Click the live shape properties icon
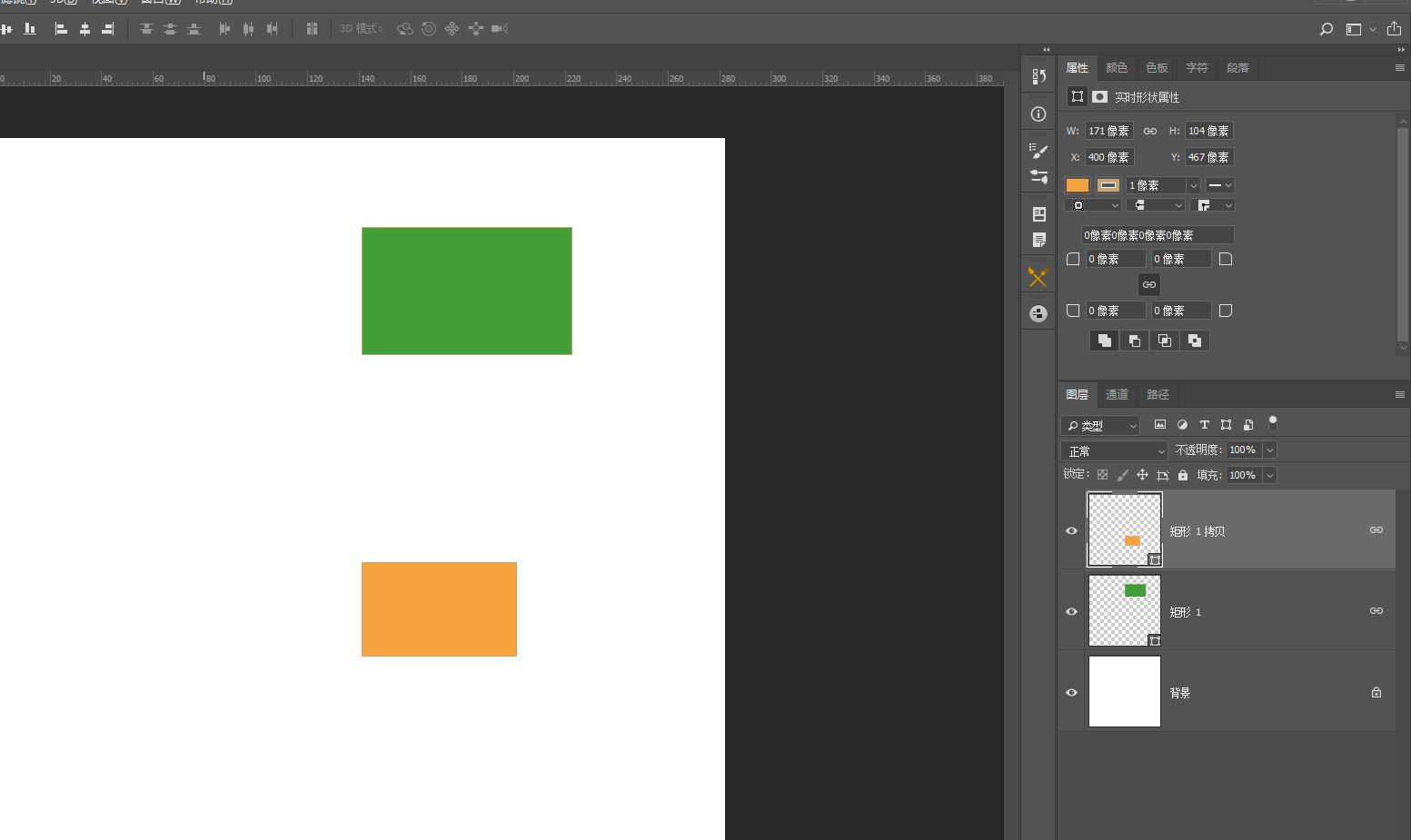Screen dimensions: 1411x840 (1078, 96)
